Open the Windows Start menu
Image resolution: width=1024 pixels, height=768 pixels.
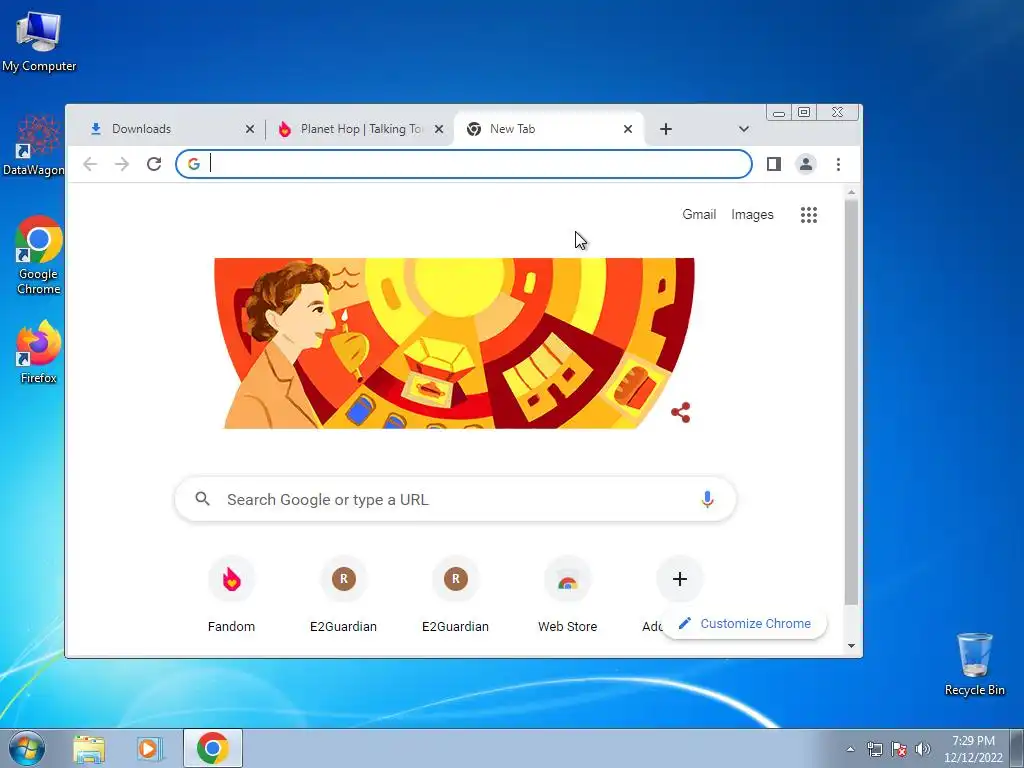pos(27,748)
